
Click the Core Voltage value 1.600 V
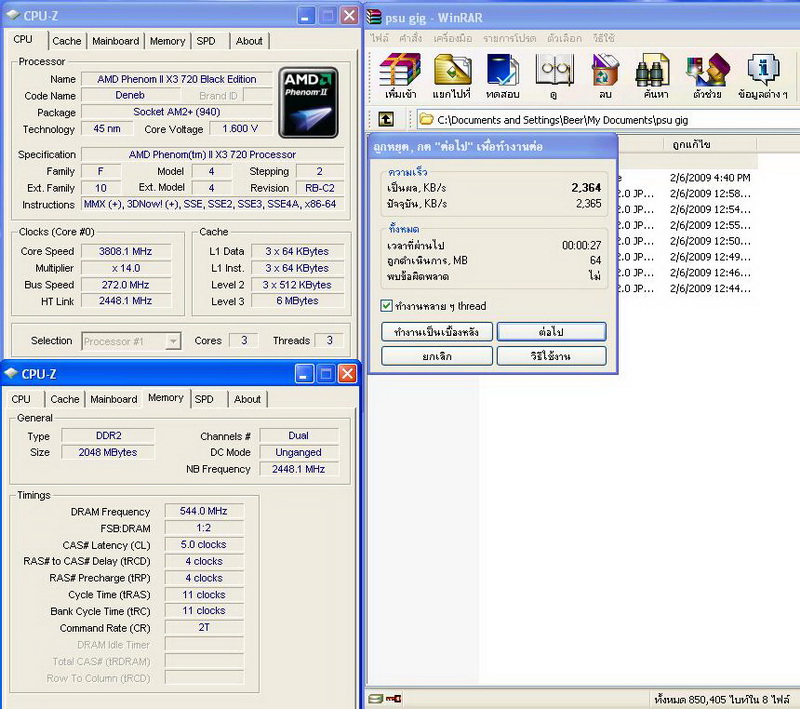240,129
